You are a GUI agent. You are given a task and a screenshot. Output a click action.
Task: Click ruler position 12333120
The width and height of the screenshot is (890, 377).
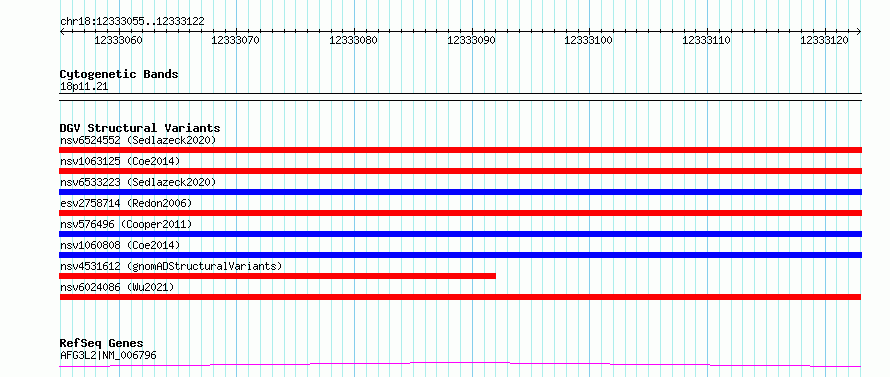825,40
